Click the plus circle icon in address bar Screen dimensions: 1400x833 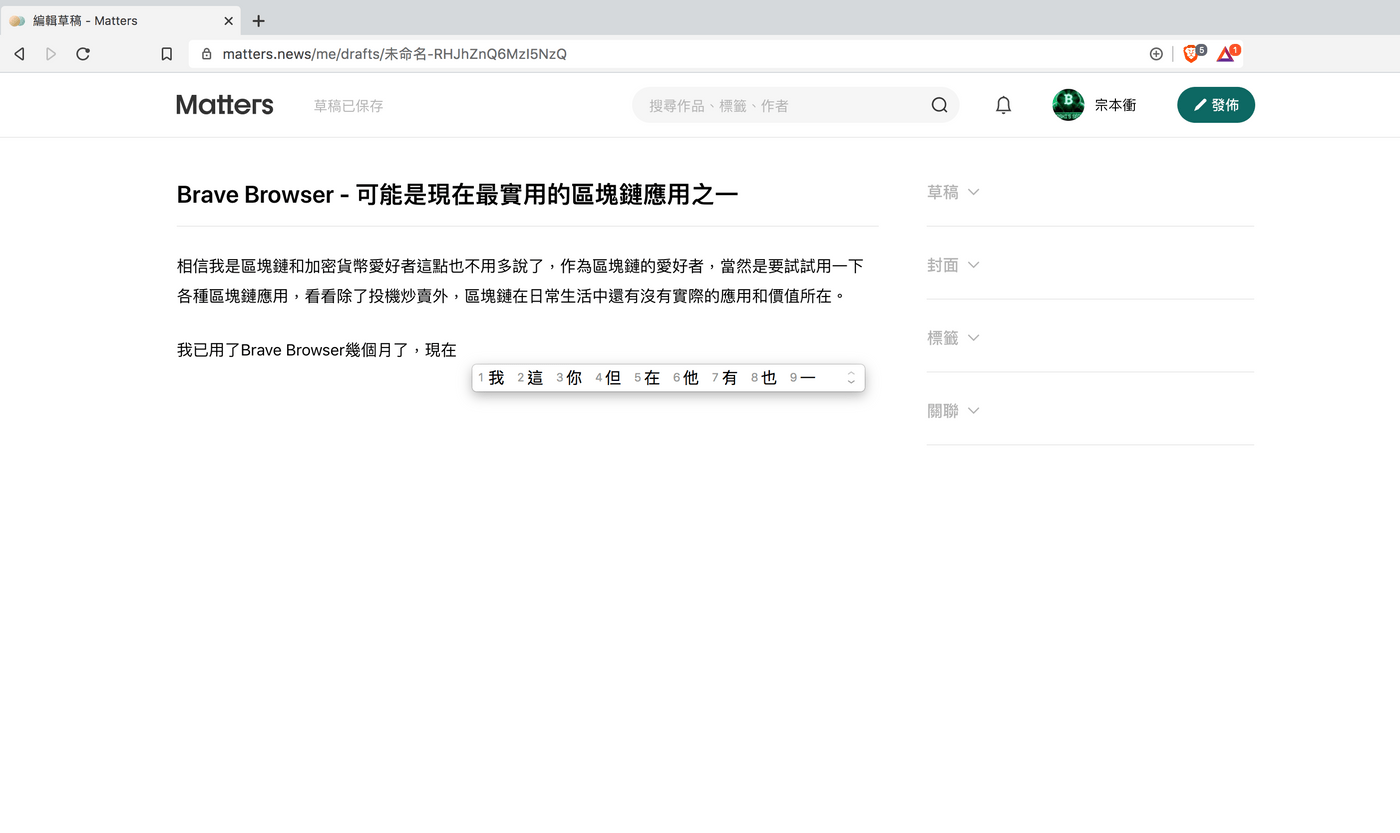1156,54
